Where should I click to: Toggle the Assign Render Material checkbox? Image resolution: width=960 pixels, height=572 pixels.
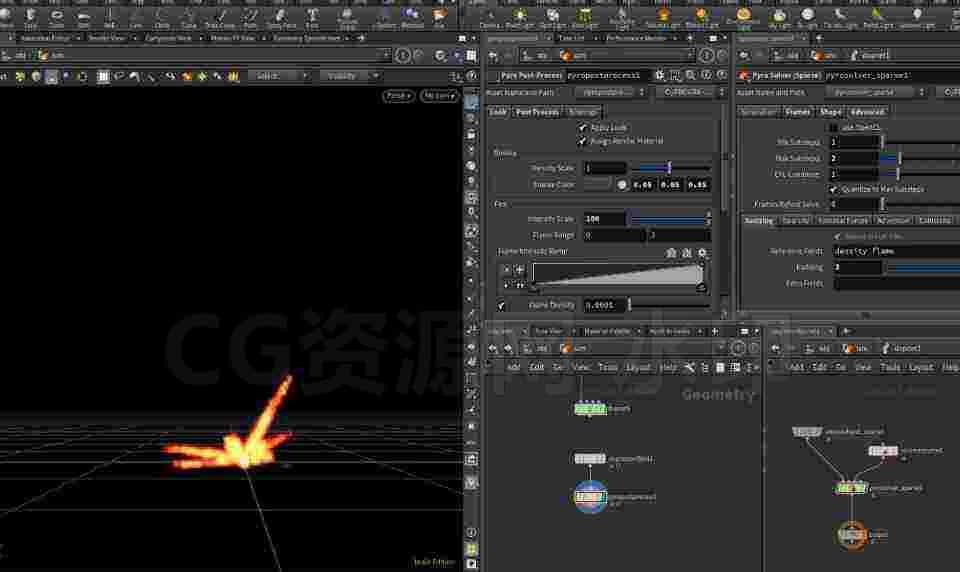tap(582, 141)
